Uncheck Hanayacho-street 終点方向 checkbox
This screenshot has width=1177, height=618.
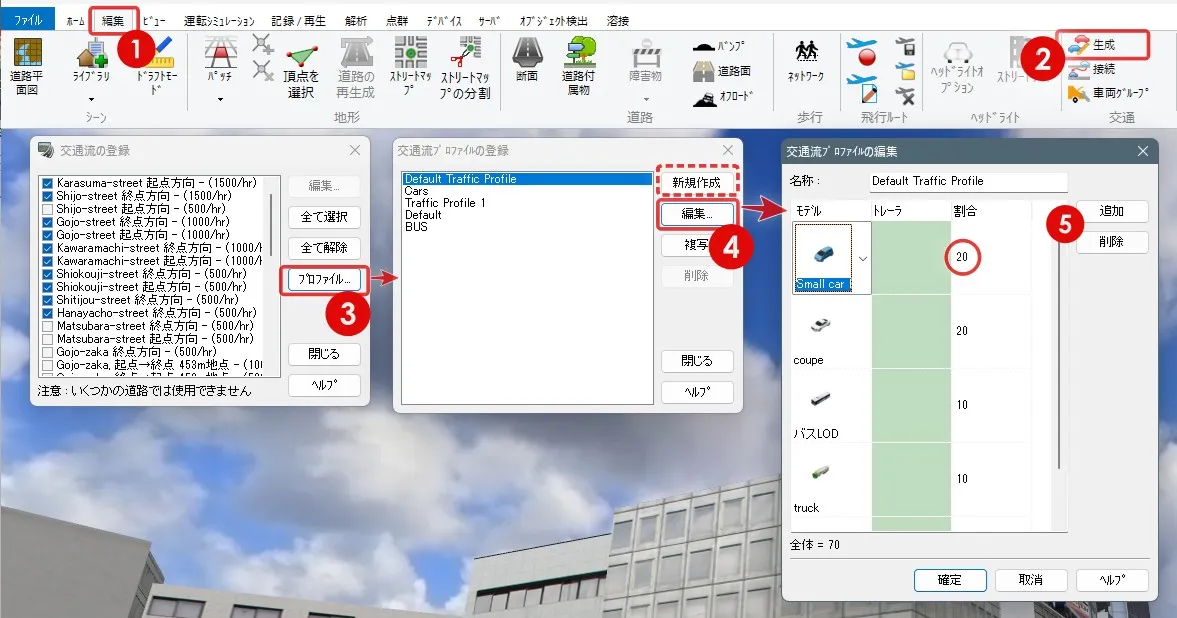click(47, 313)
